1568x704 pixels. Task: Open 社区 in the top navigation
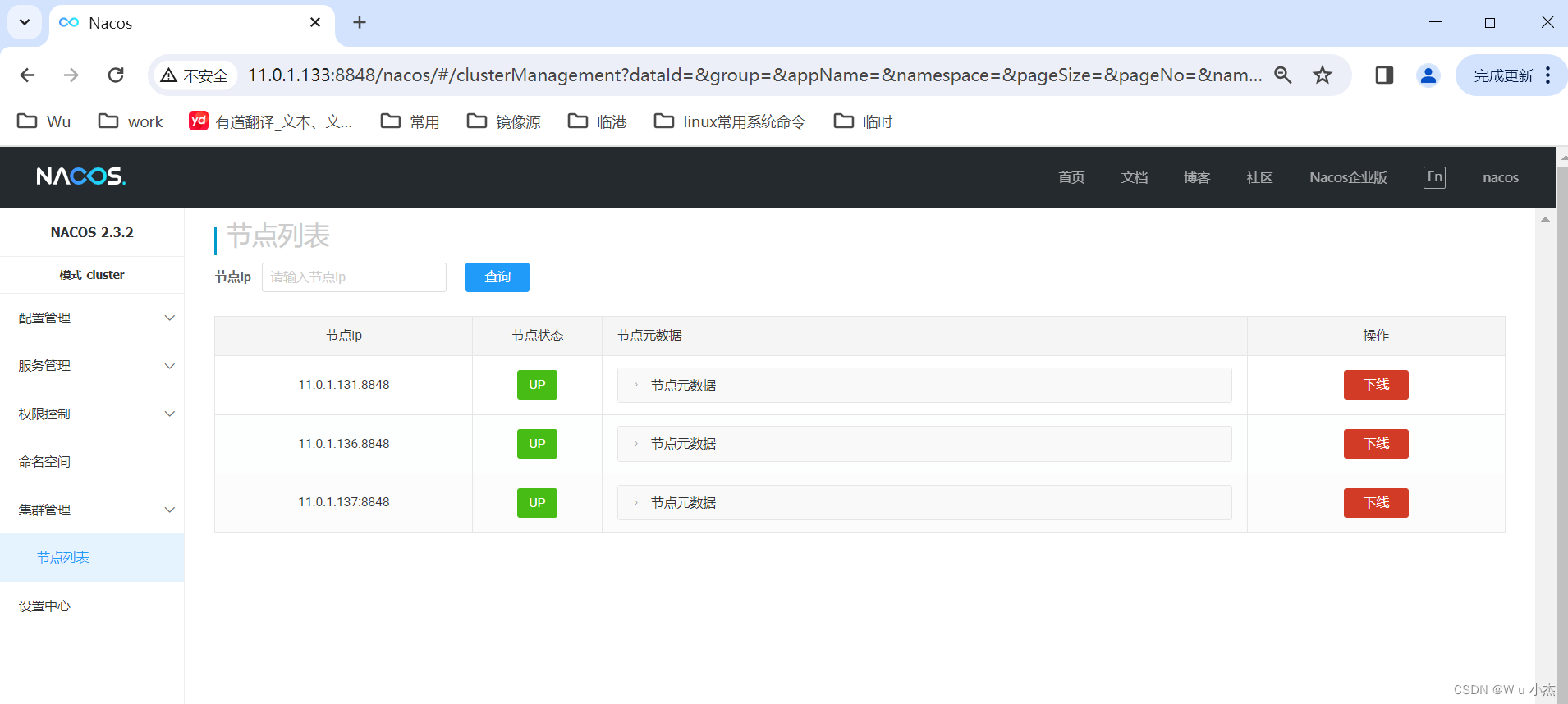pyautogui.click(x=1259, y=177)
